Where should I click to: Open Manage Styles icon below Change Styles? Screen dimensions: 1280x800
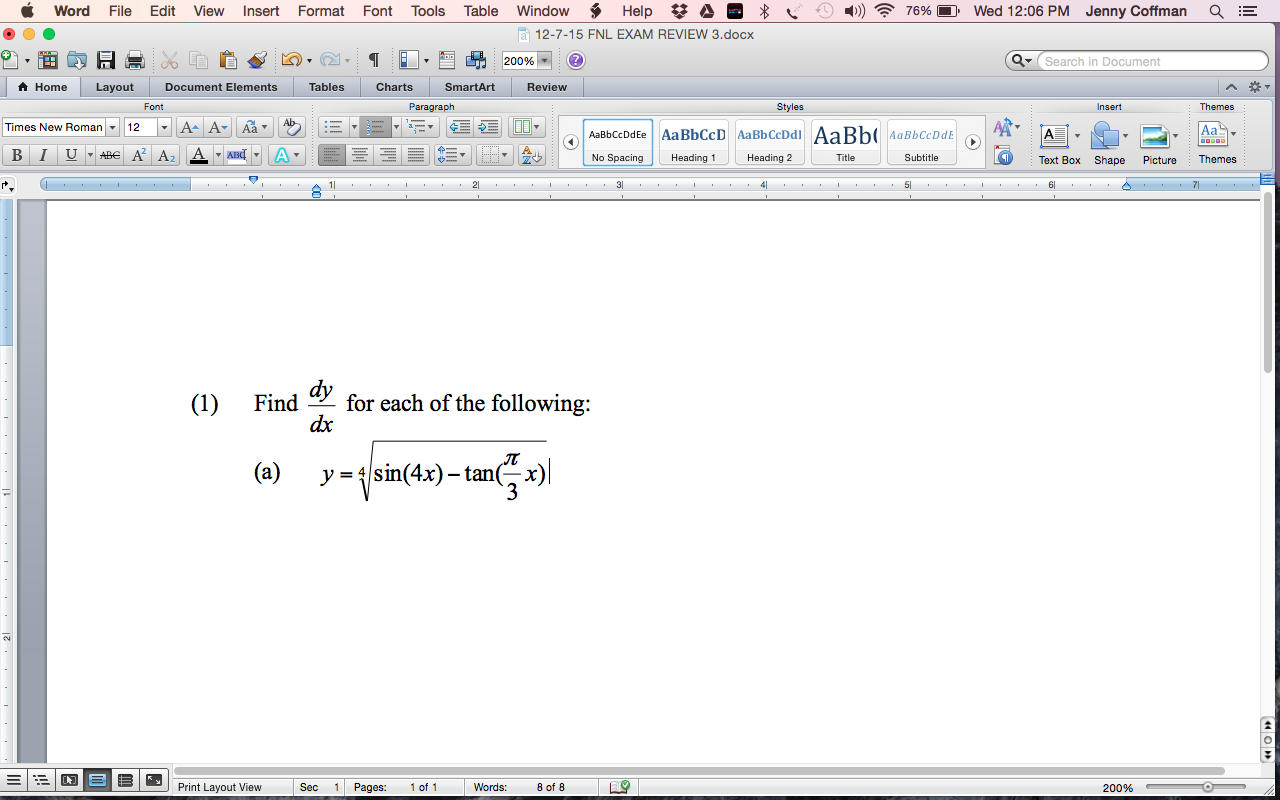[x=1004, y=156]
